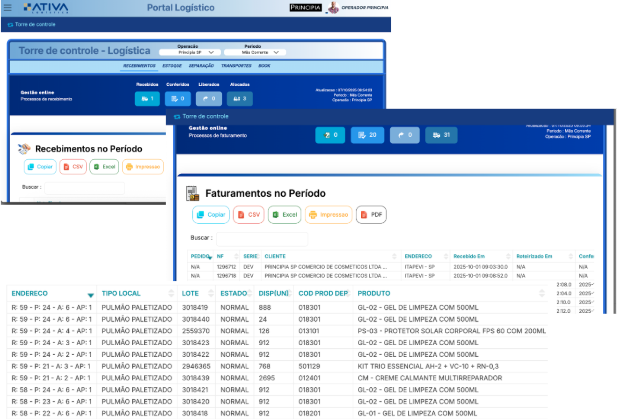Screen dimensions: 617x419
Task: Open the Recebidos card showing 1
Action: coord(147,99)
